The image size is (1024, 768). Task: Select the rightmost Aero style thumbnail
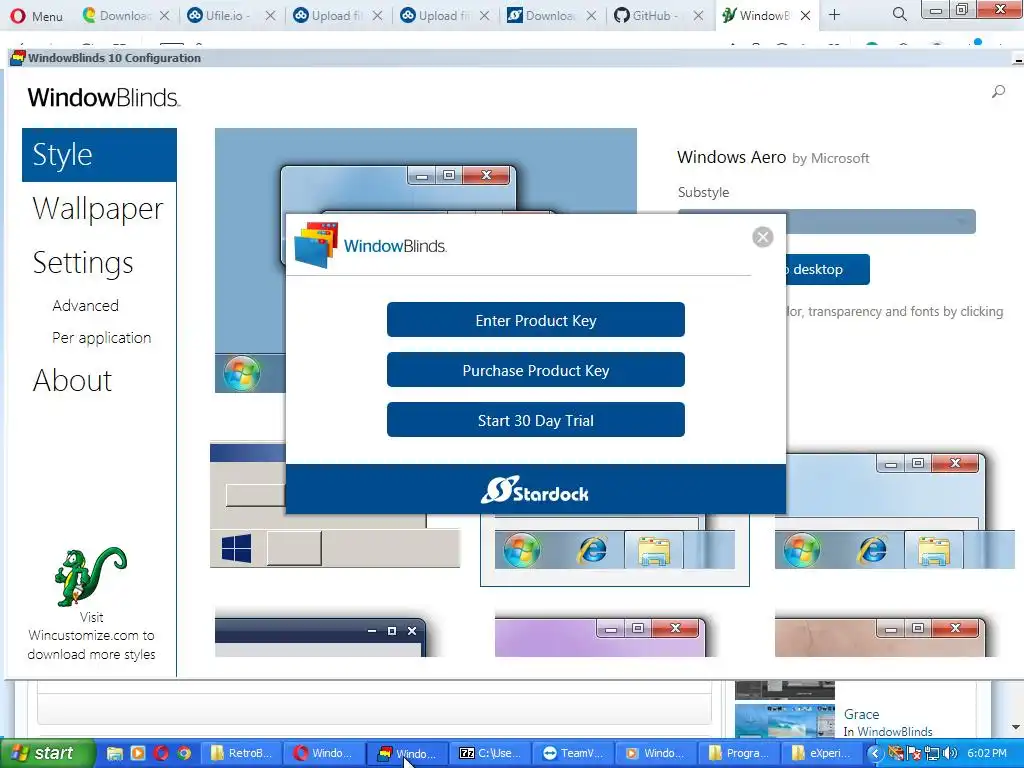(x=893, y=510)
